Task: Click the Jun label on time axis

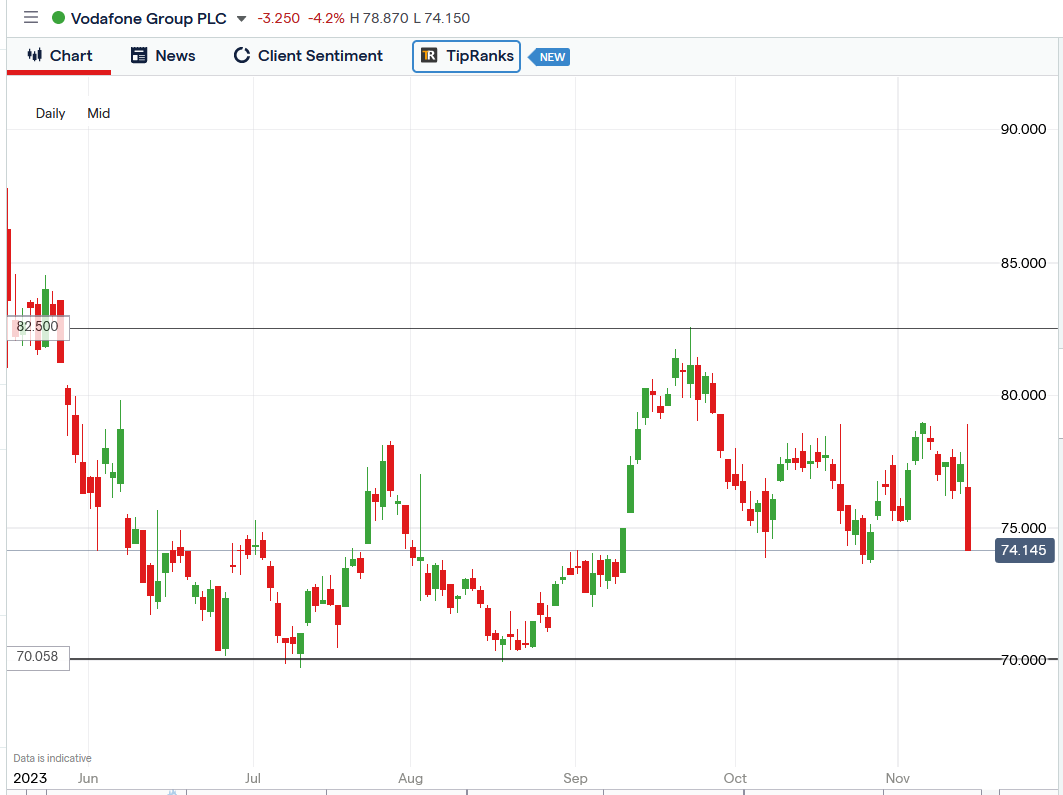Action: pyautogui.click(x=87, y=778)
